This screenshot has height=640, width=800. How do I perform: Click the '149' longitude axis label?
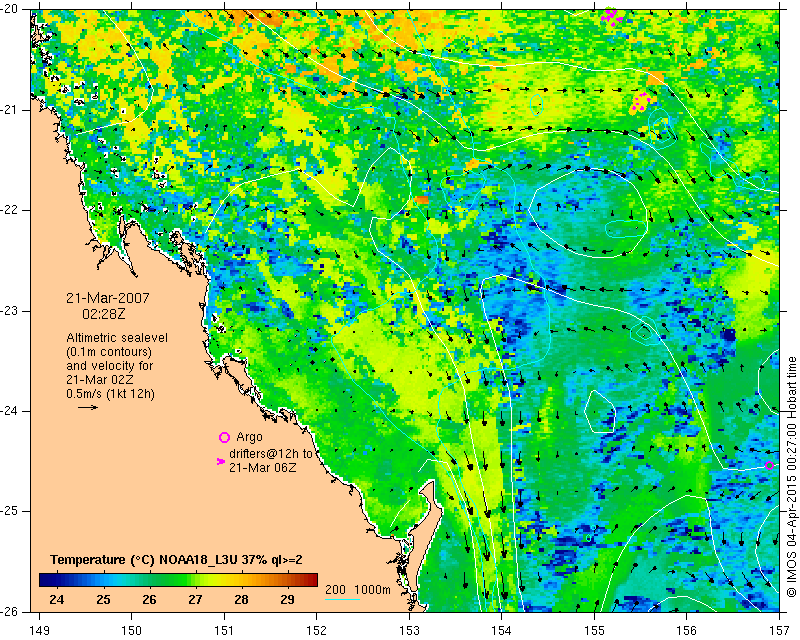click(x=39, y=631)
